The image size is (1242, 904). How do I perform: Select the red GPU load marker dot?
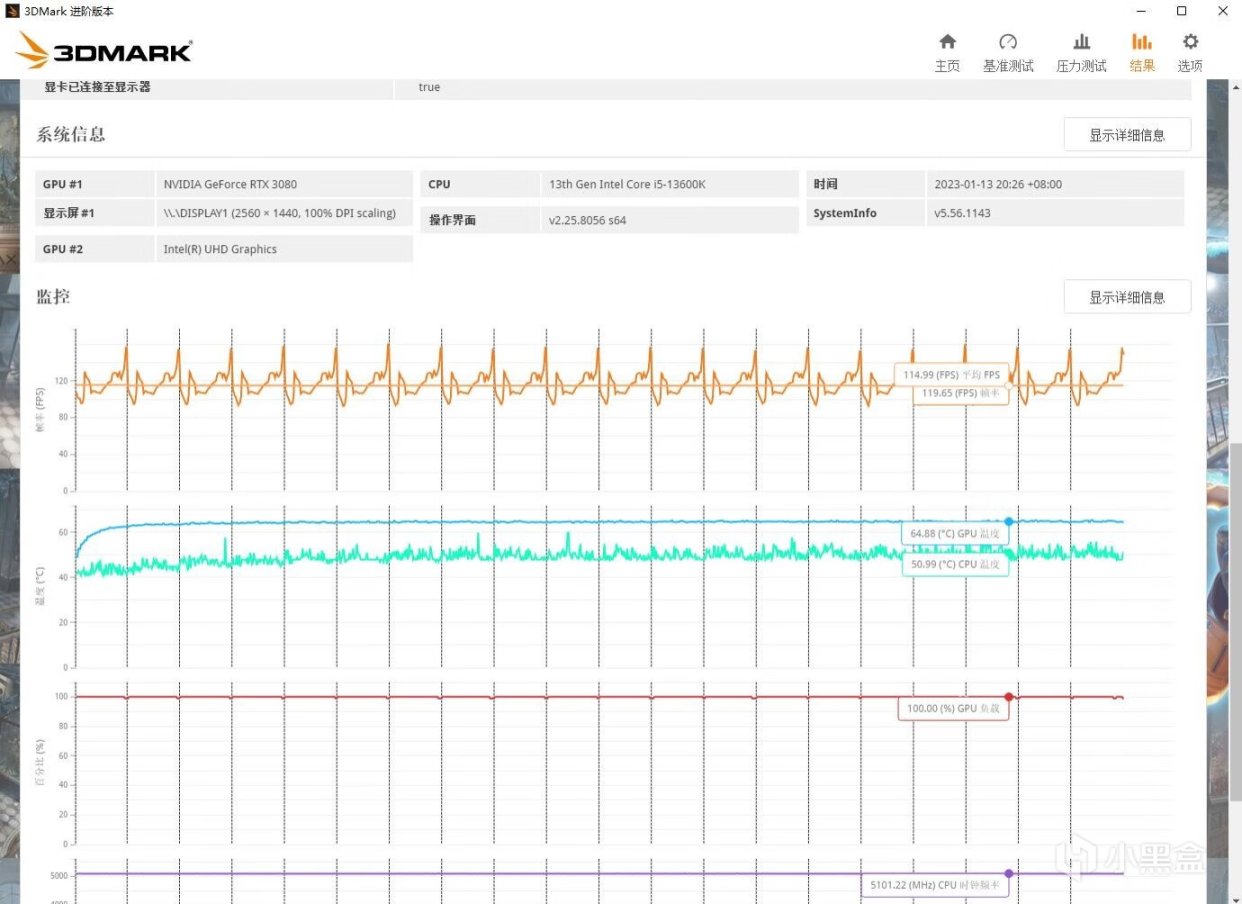[x=1008, y=697]
